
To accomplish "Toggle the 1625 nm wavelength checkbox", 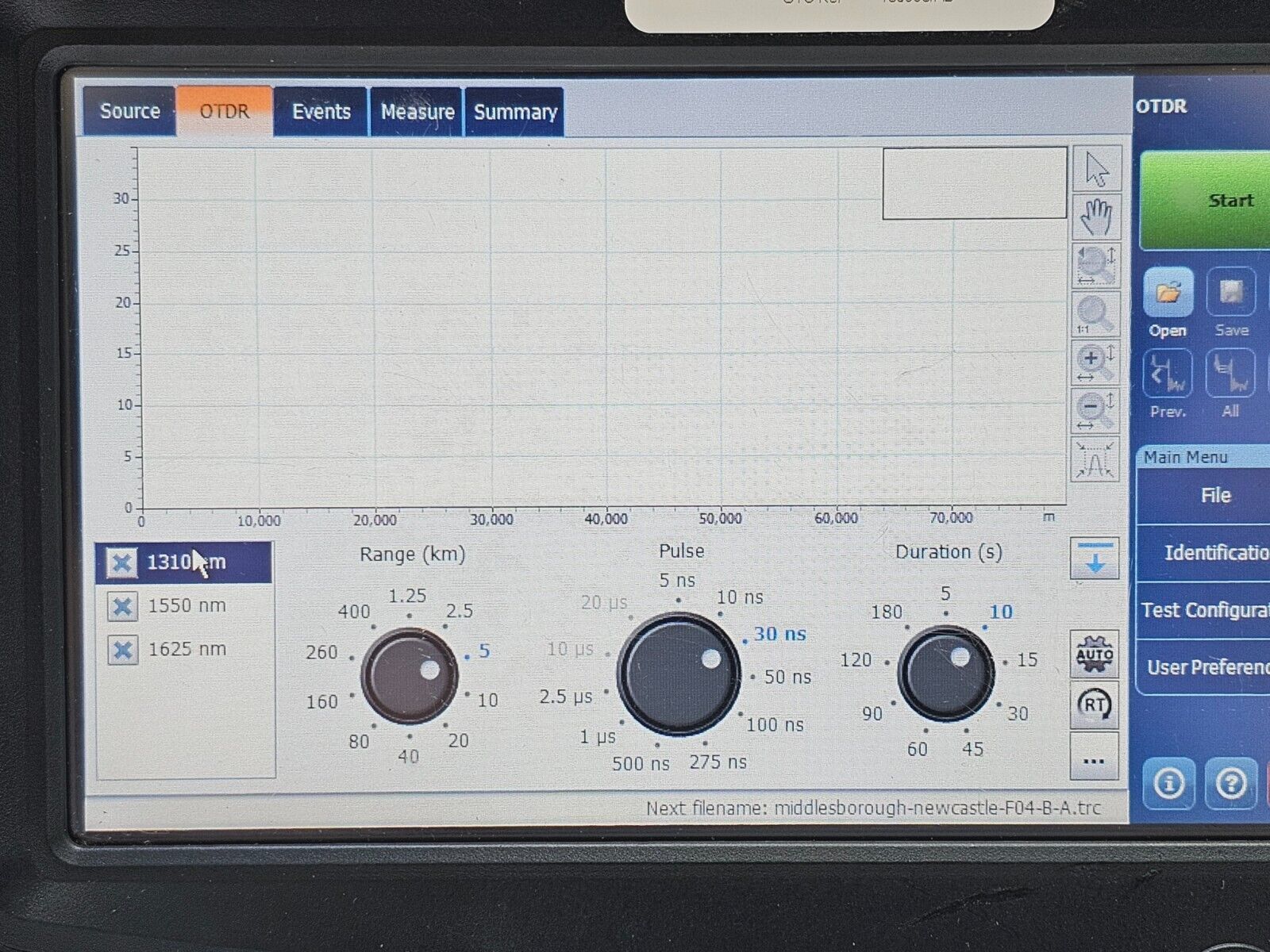I will point(122,650).
